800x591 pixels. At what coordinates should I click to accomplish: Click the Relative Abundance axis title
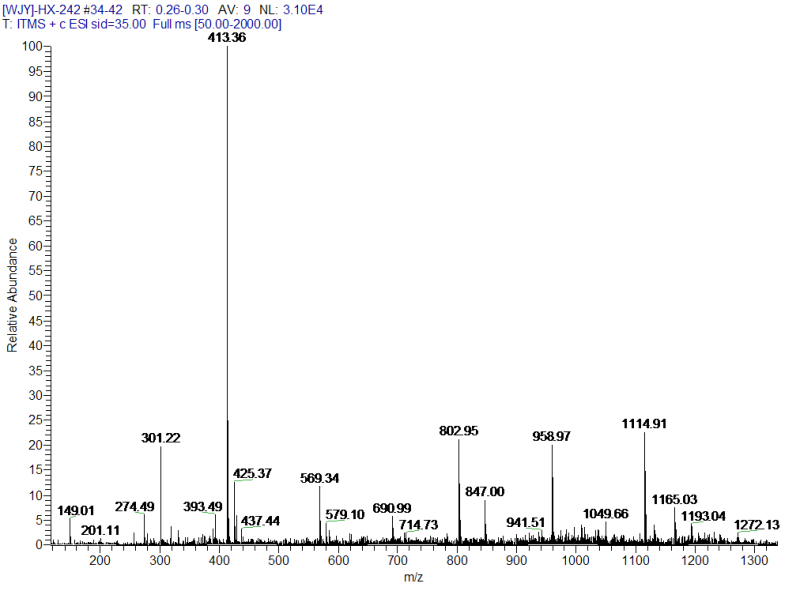(x=12, y=295)
